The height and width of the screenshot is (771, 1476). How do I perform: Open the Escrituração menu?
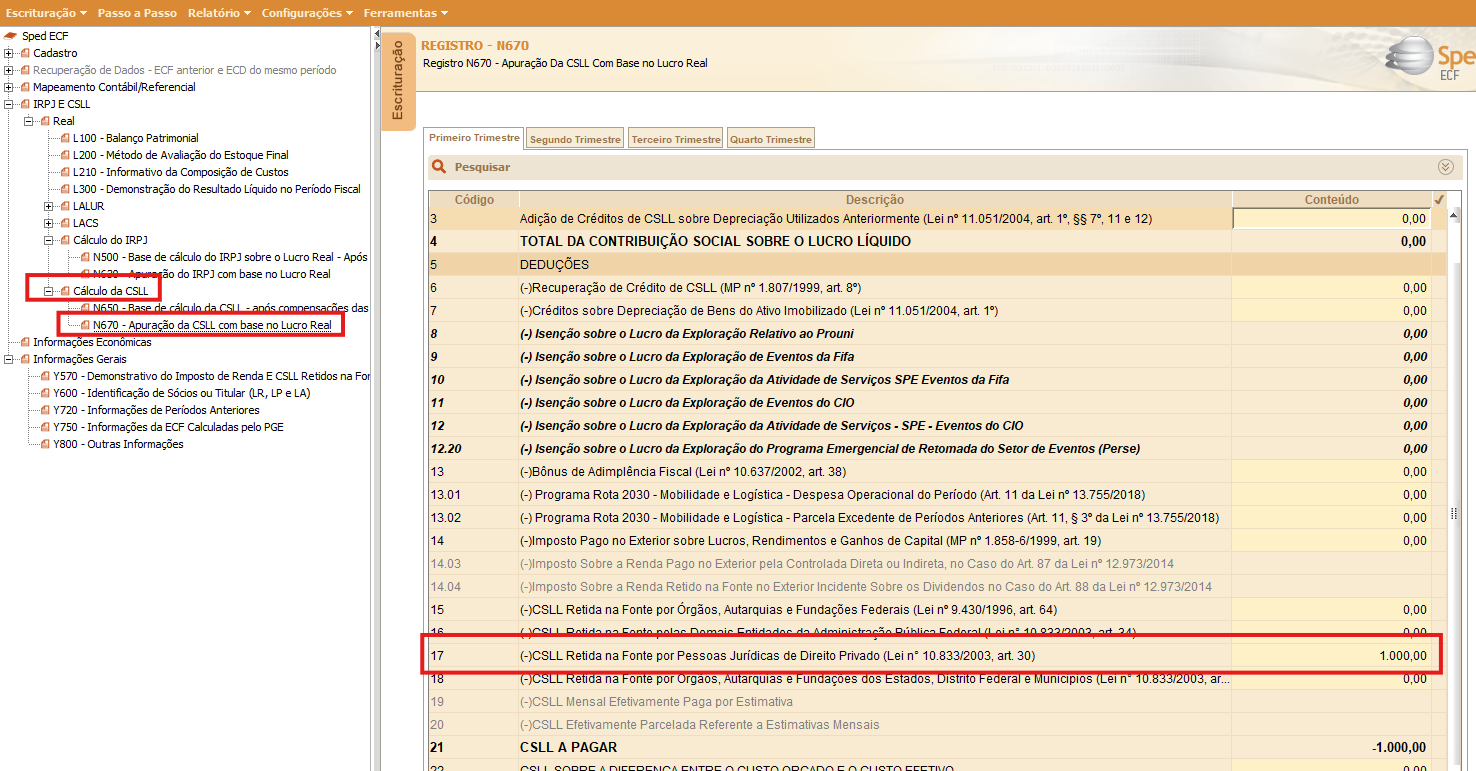(46, 13)
